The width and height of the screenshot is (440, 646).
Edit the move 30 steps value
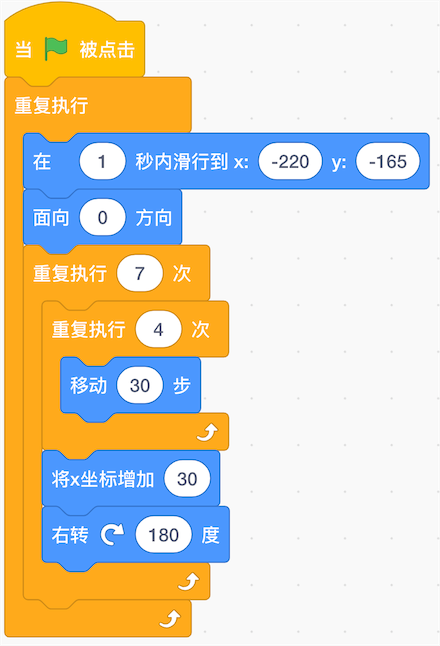[x=140, y=385]
